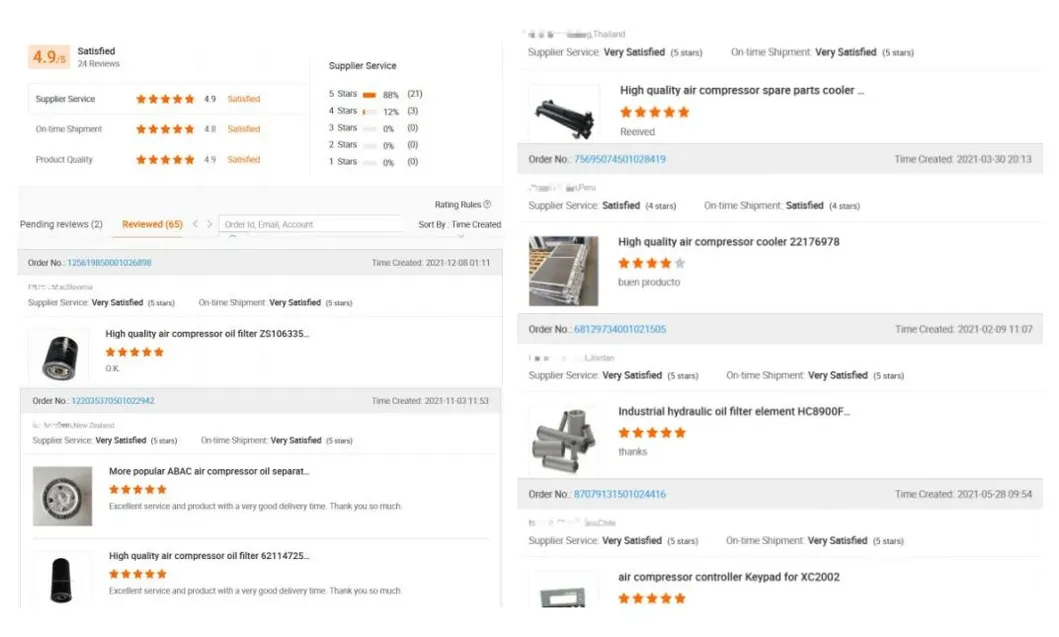Switch to the Pending reviews tab
This screenshot has width=1059, height=637.
[61, 224]
